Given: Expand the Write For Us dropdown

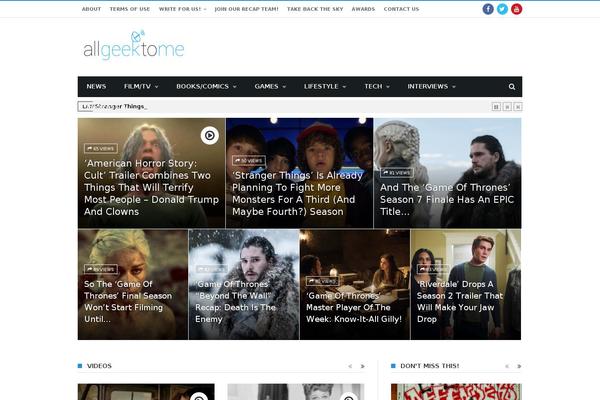Looking at the screenshot, I should pos(182,9).
